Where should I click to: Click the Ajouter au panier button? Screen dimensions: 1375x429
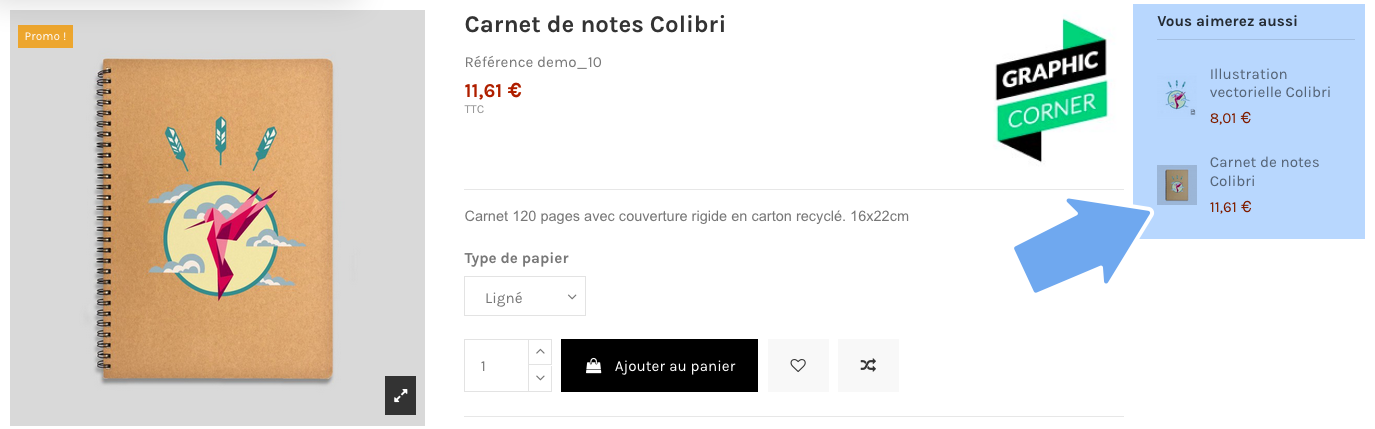coord(659,366)
